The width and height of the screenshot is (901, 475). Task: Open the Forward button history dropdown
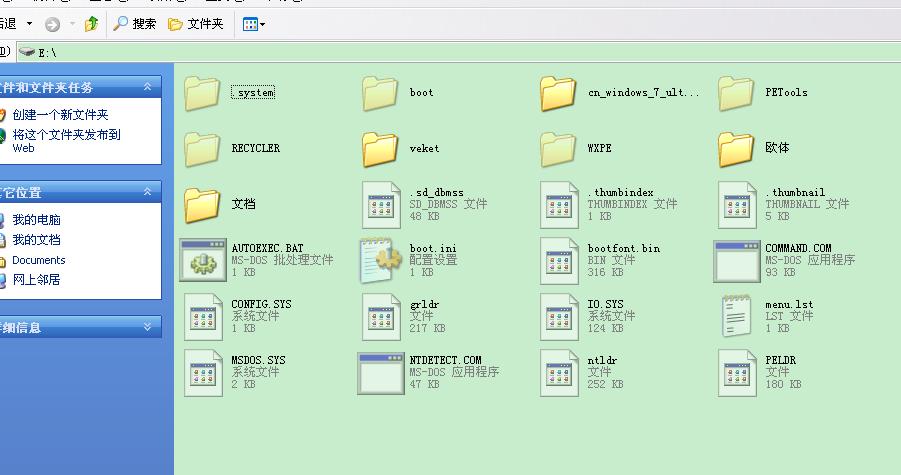coord(72,24)
